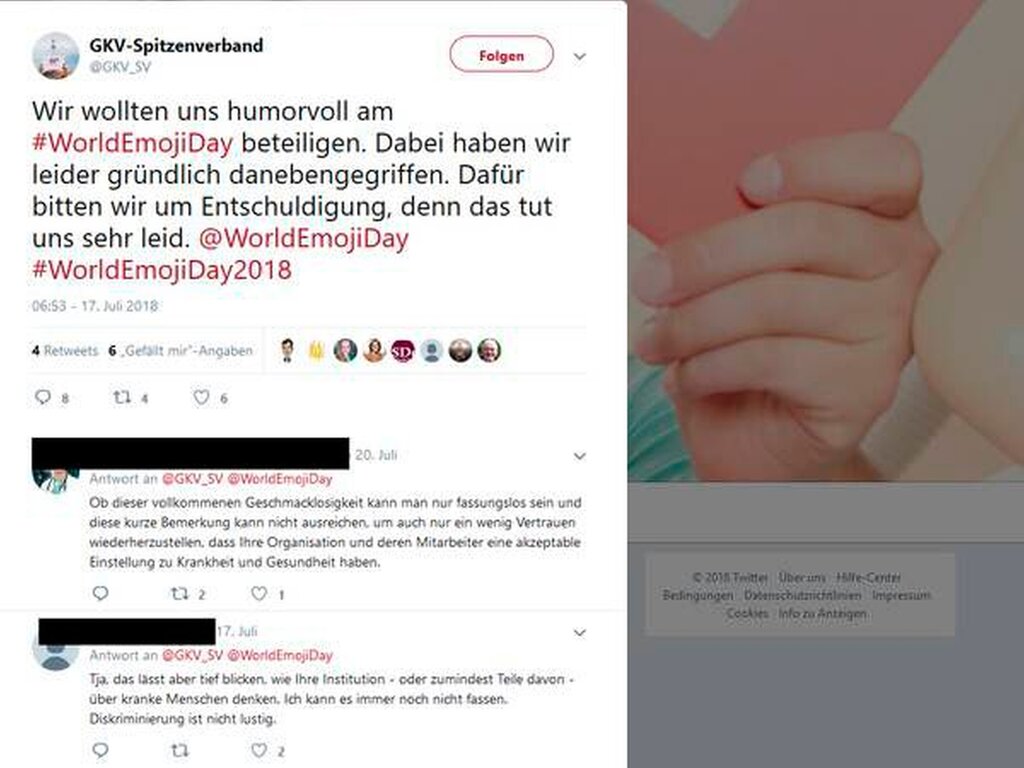Like the second reply dated 17. Juli
Screen dimensions: 1024x768
coord(259,750)
